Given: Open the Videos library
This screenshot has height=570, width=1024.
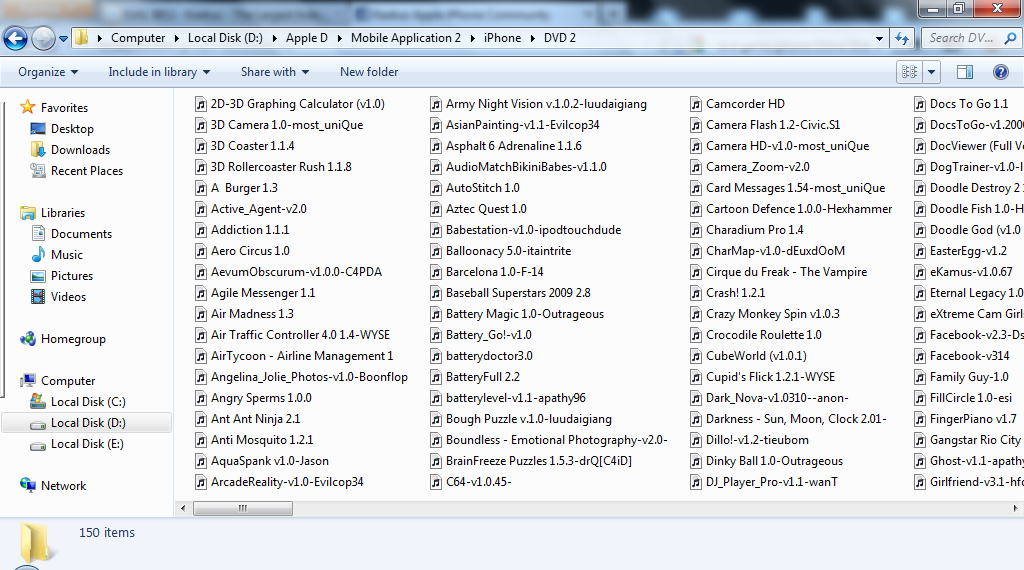Looking at the screenshot, I should 68,296.
